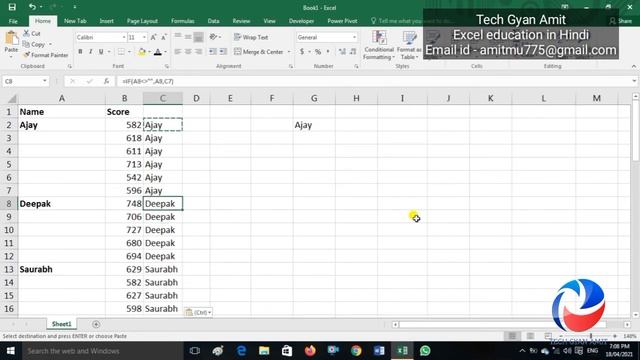
Task: Open the File menu
Action: tap(13, 21)
